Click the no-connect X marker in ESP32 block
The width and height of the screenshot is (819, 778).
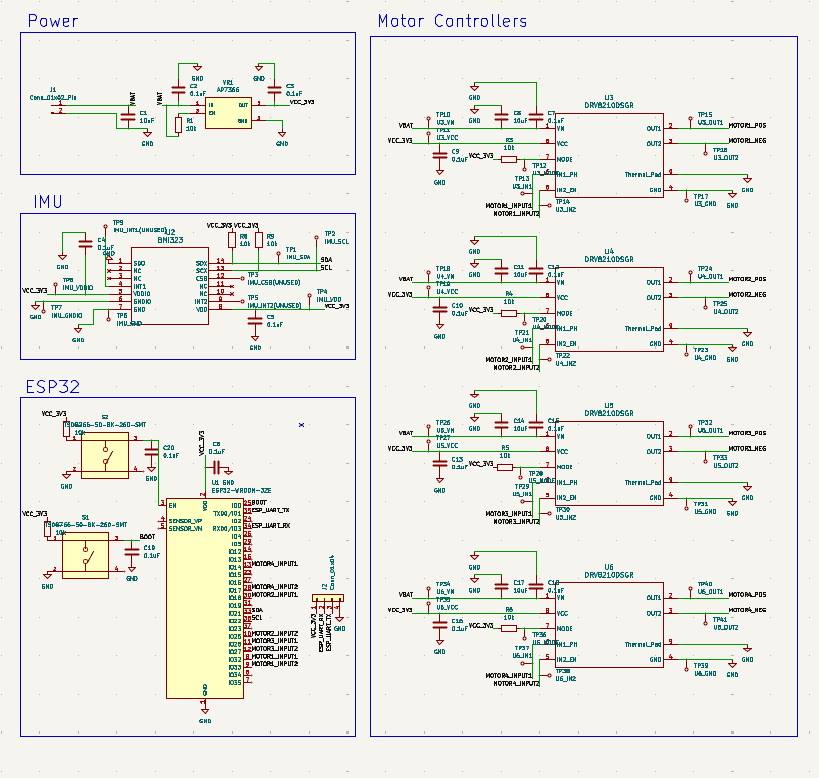click(x=301, y=425)
